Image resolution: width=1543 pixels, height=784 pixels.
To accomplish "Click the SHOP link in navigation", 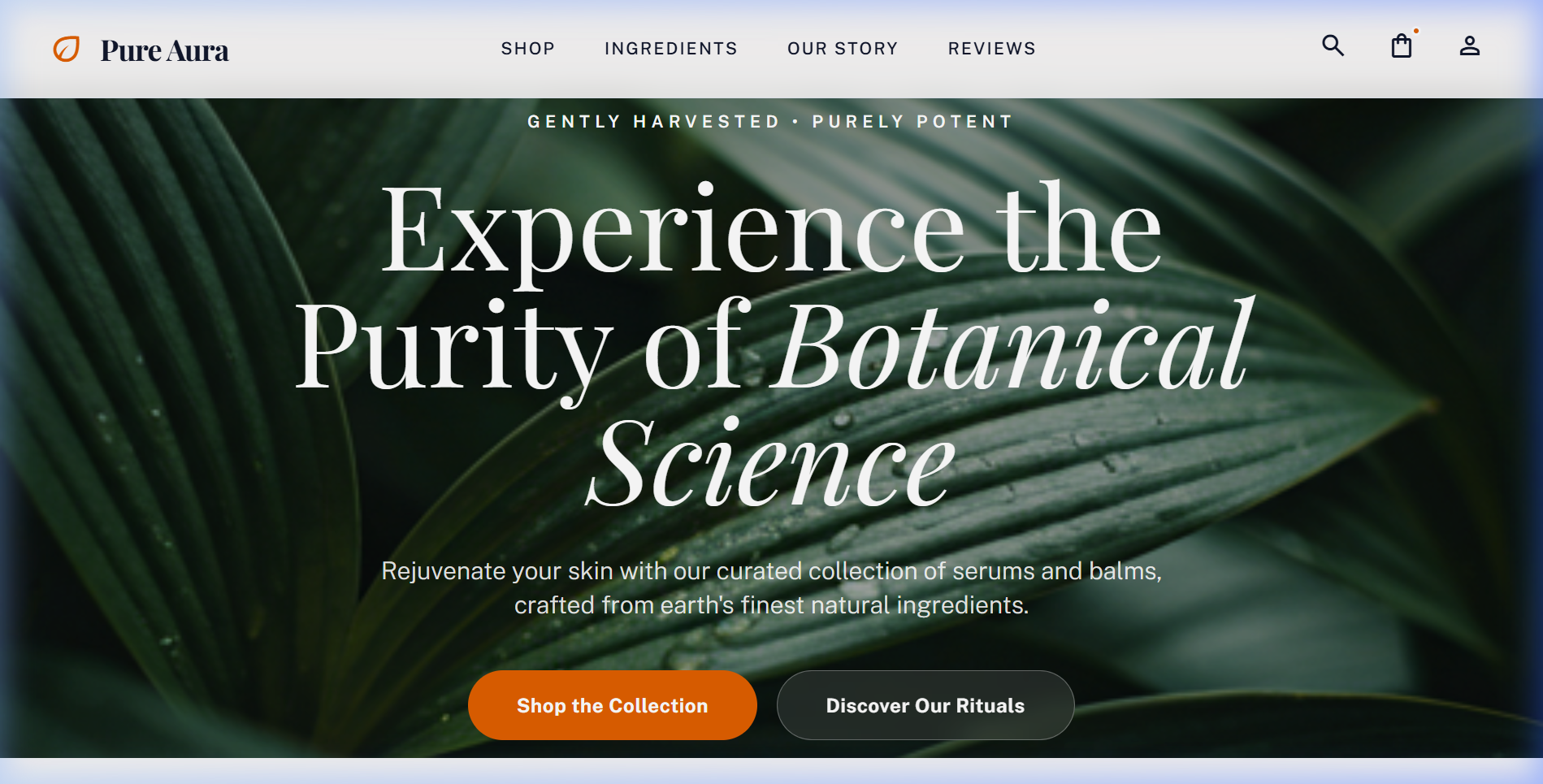I will click(x=527, y=48).
